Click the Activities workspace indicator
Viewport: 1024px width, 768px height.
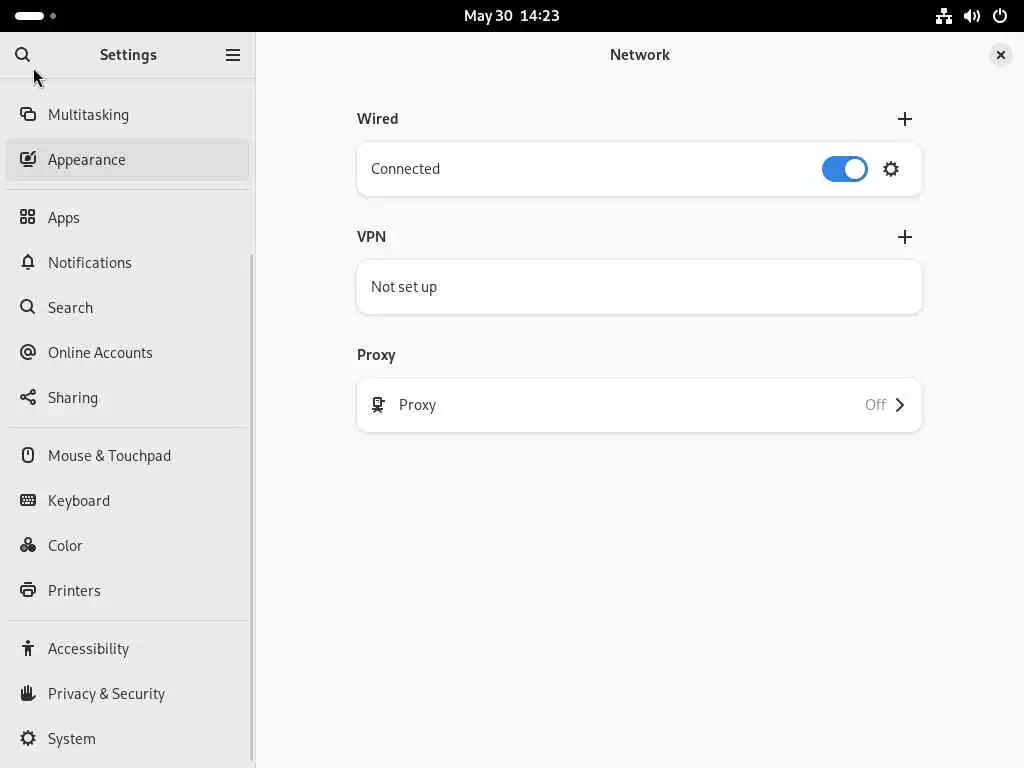35,16
